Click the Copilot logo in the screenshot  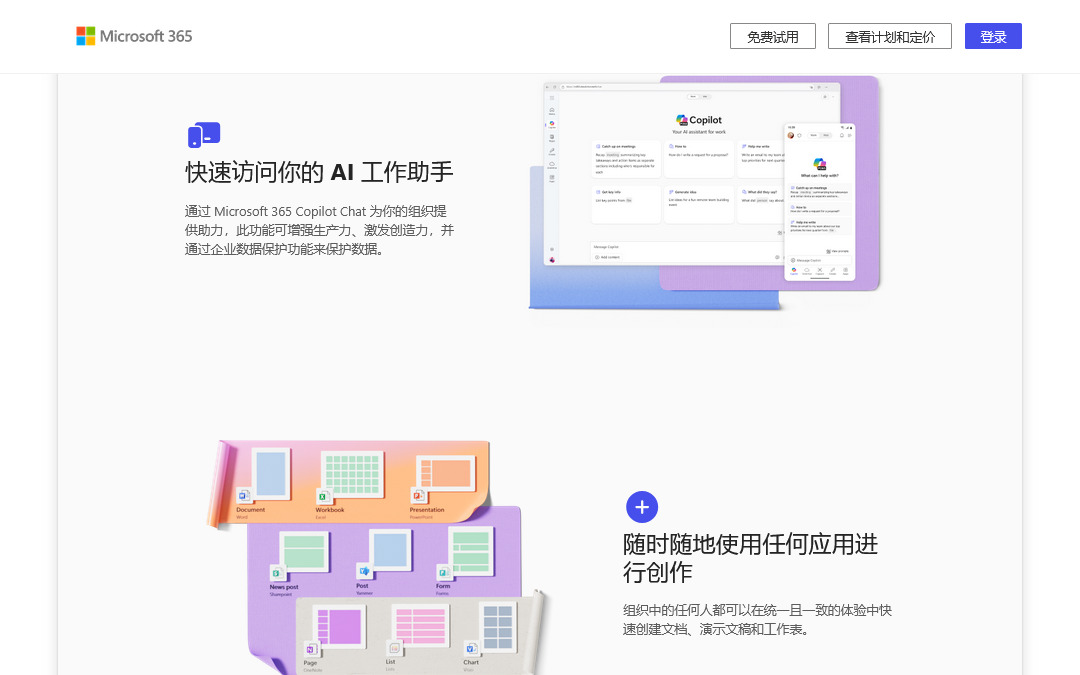(698, 120)
